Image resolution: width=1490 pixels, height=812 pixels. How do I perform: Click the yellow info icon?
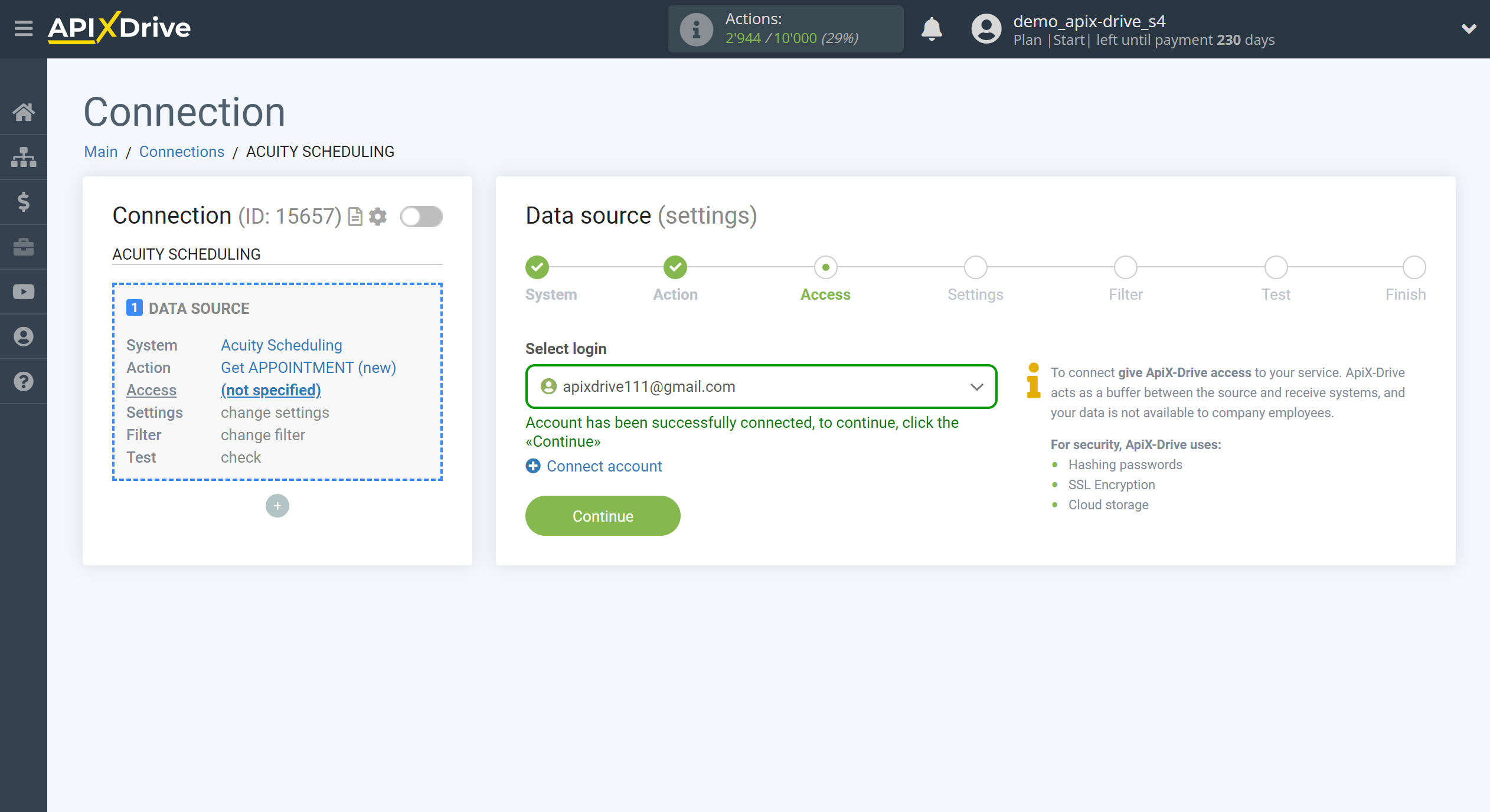[1033, 381]
